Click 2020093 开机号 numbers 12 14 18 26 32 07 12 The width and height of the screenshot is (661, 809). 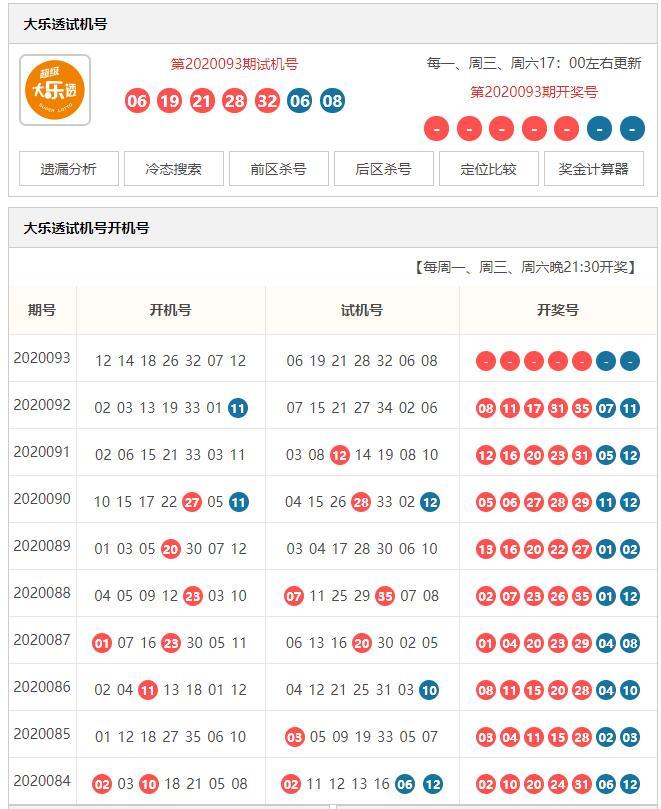click(170, 361)
